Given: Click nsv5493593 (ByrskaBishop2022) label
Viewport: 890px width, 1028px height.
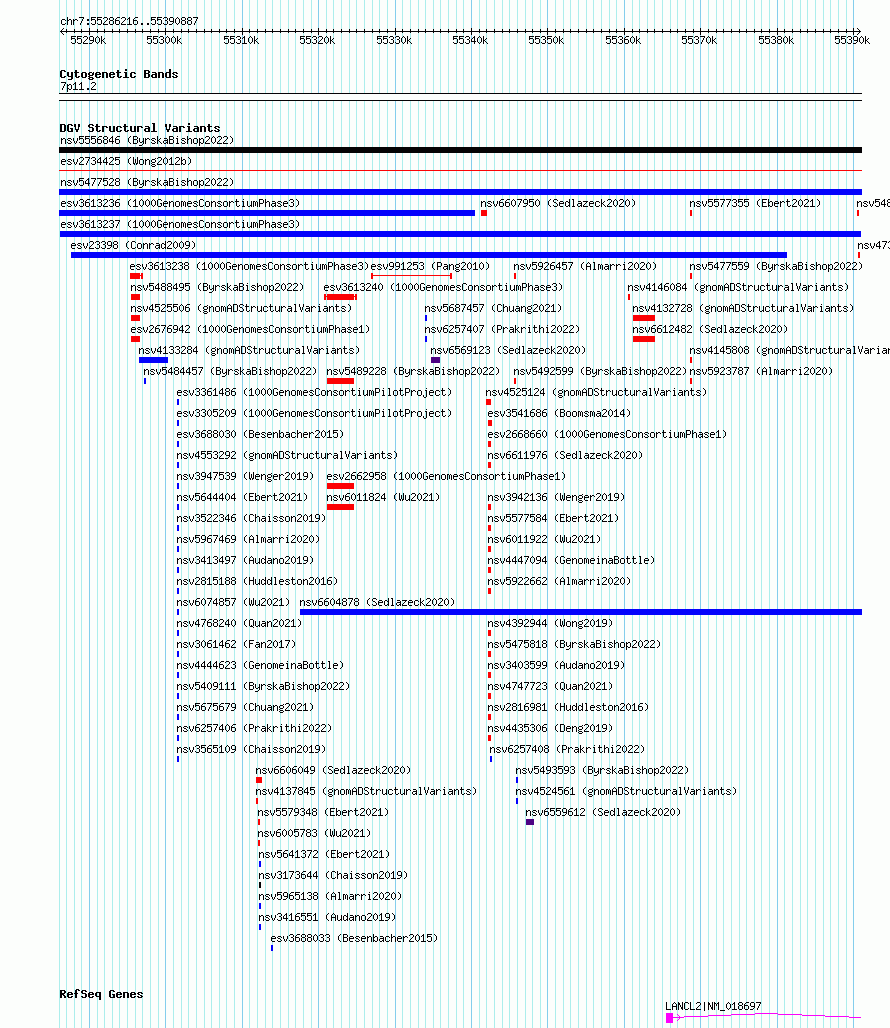Looking at the screenshot, I should click(602, 770).
